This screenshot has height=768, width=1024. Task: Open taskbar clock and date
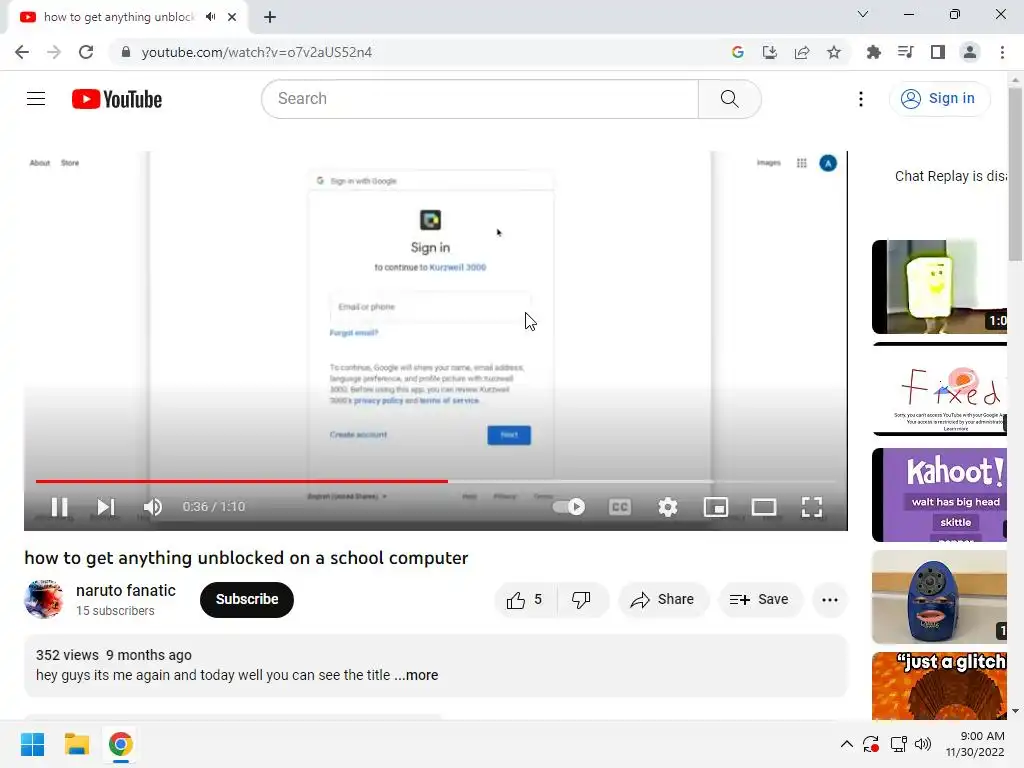[x=976, y=744]
